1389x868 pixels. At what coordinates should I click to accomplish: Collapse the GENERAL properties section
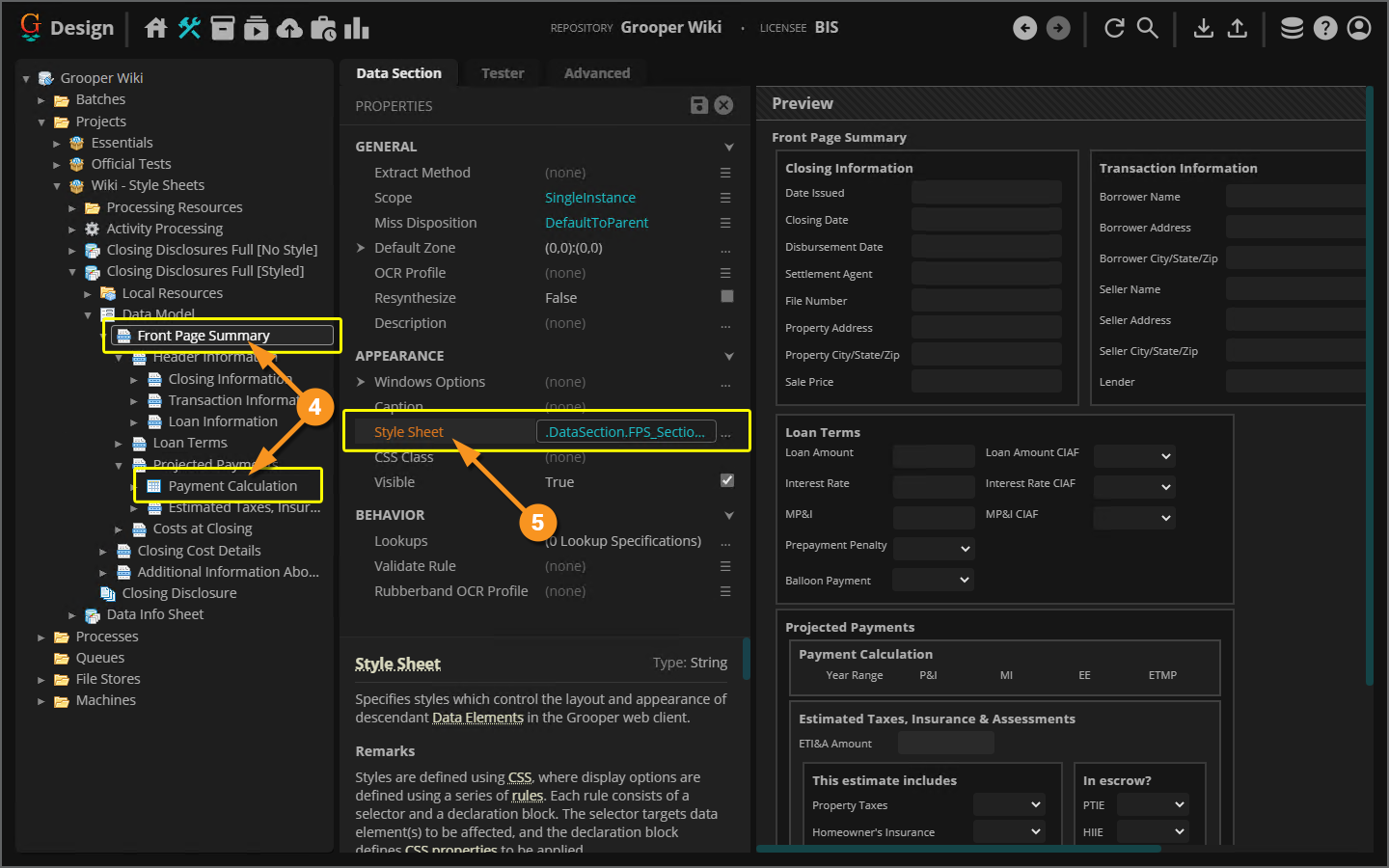click(x=728, y=147)
